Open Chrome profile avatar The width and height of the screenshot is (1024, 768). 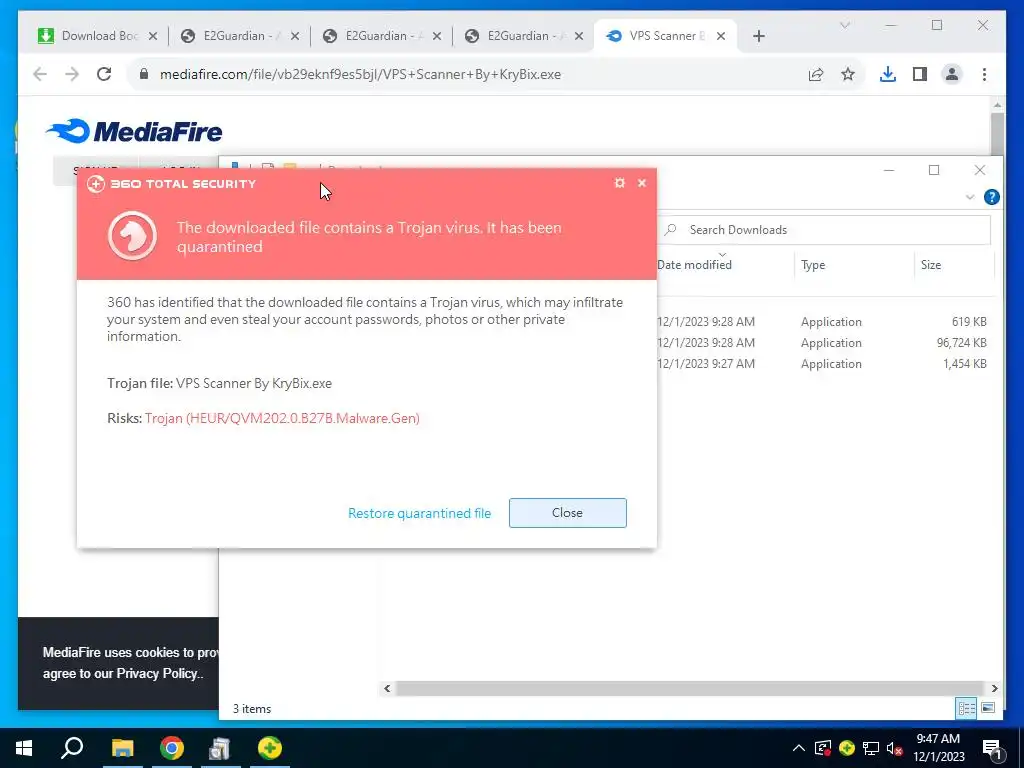coord(952,74)
